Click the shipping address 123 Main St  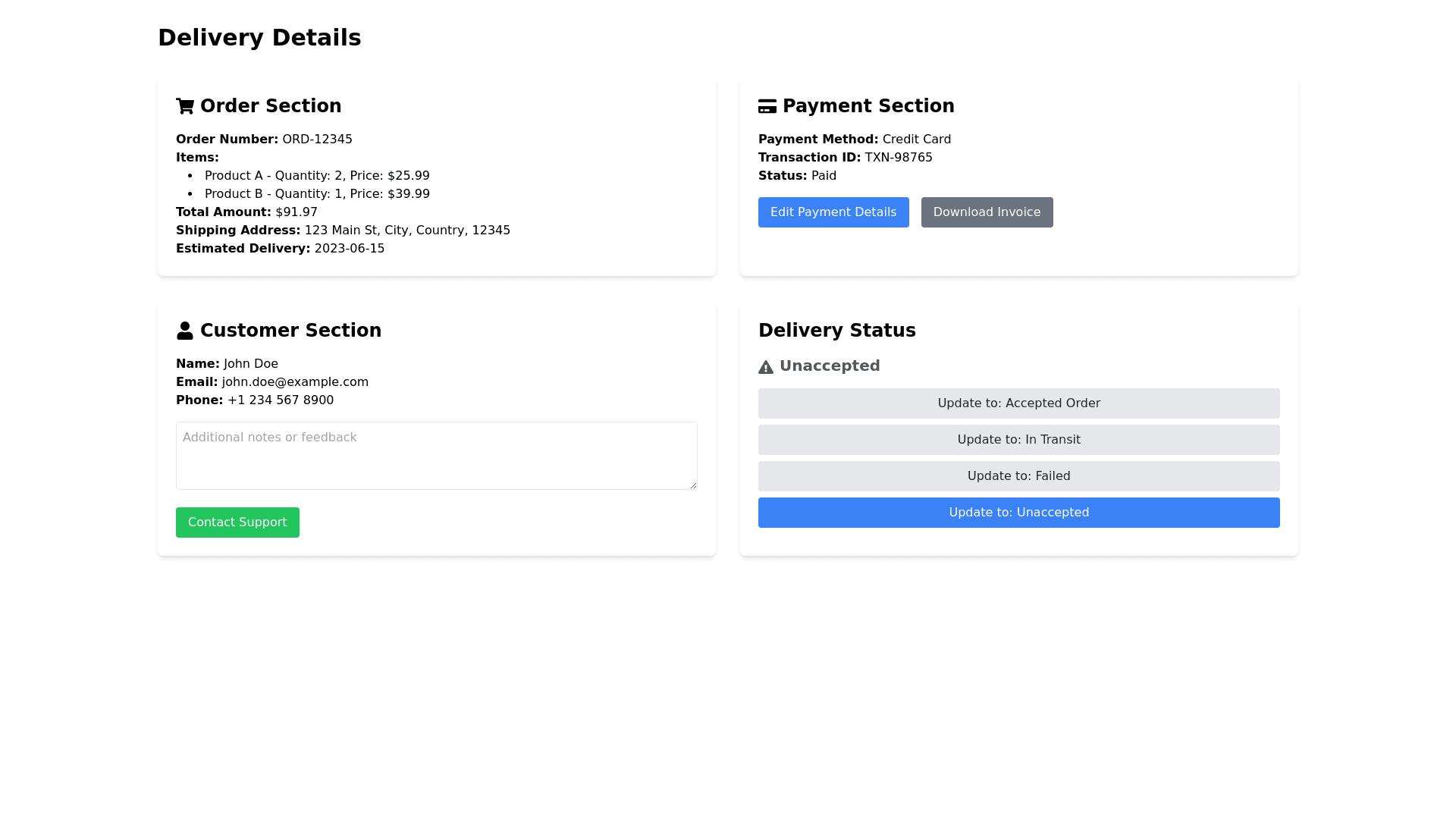point(407,231)
